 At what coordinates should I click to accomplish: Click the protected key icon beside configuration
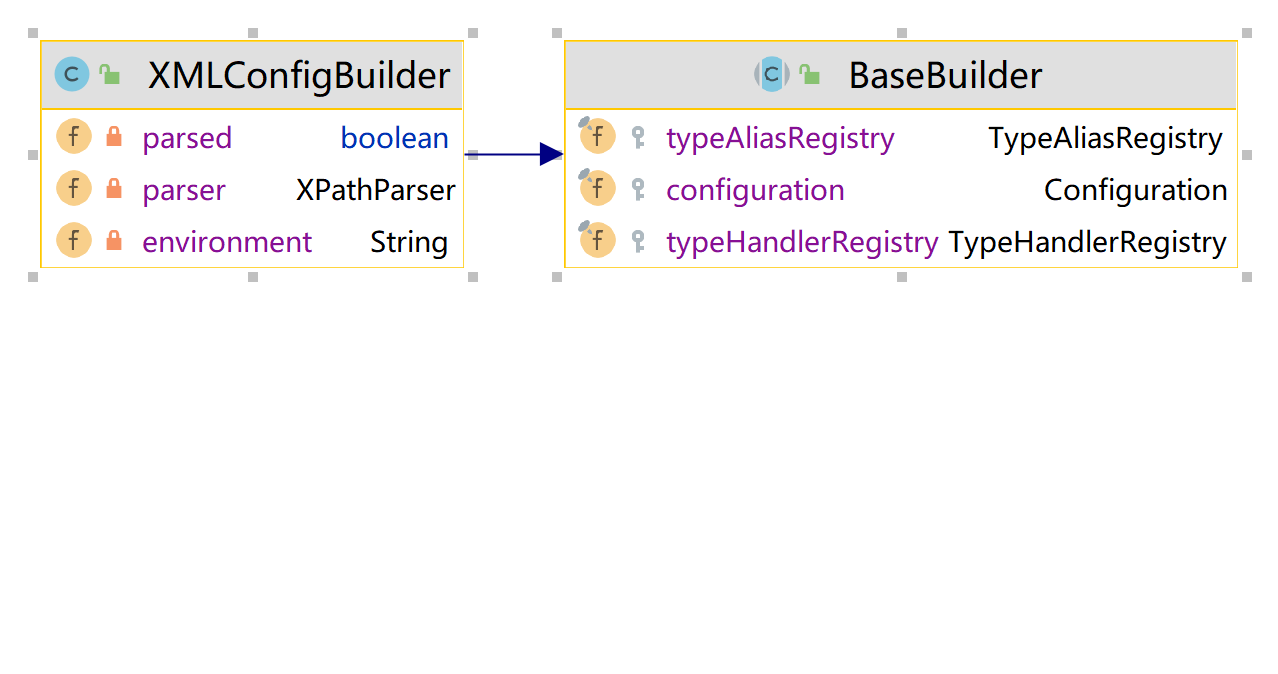coord(638,189)
